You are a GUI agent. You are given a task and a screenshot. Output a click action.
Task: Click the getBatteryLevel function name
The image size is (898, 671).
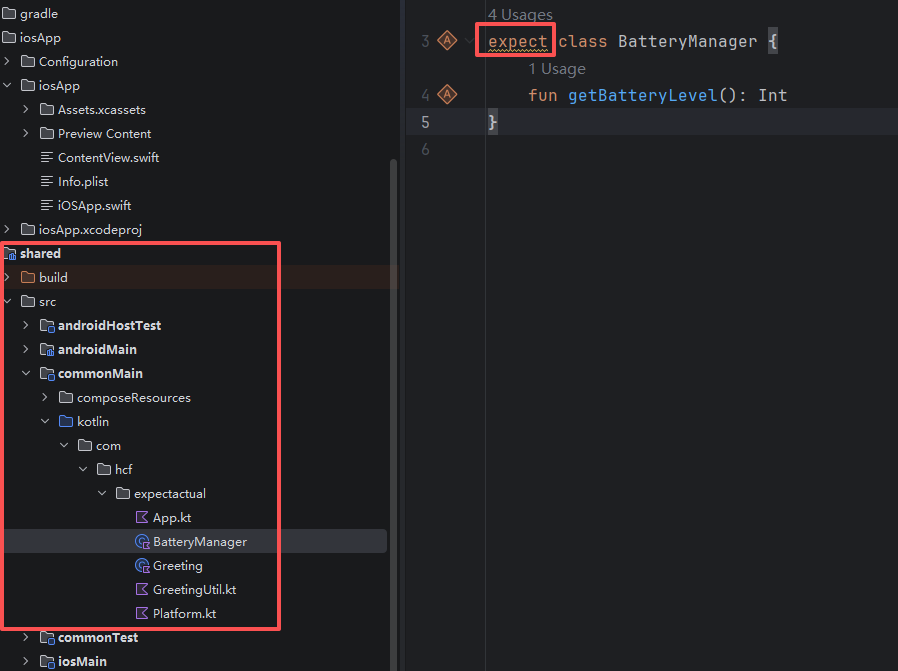[x=643, y=95]
